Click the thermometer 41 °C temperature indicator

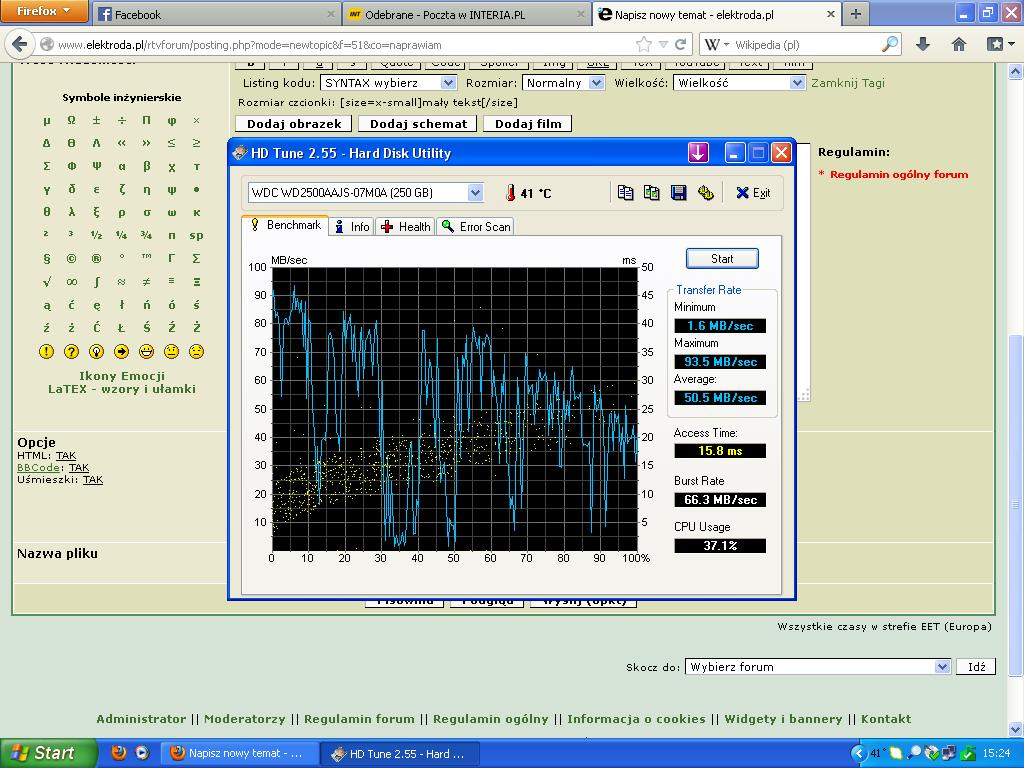pyautogui.click(x=528, y=193)
